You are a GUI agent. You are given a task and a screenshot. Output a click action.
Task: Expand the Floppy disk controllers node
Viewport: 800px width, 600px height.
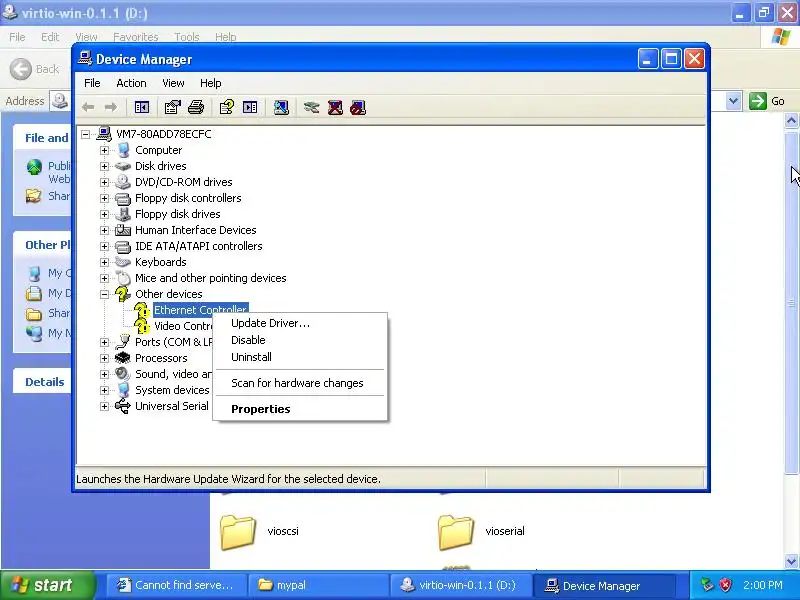pos(105,198)
